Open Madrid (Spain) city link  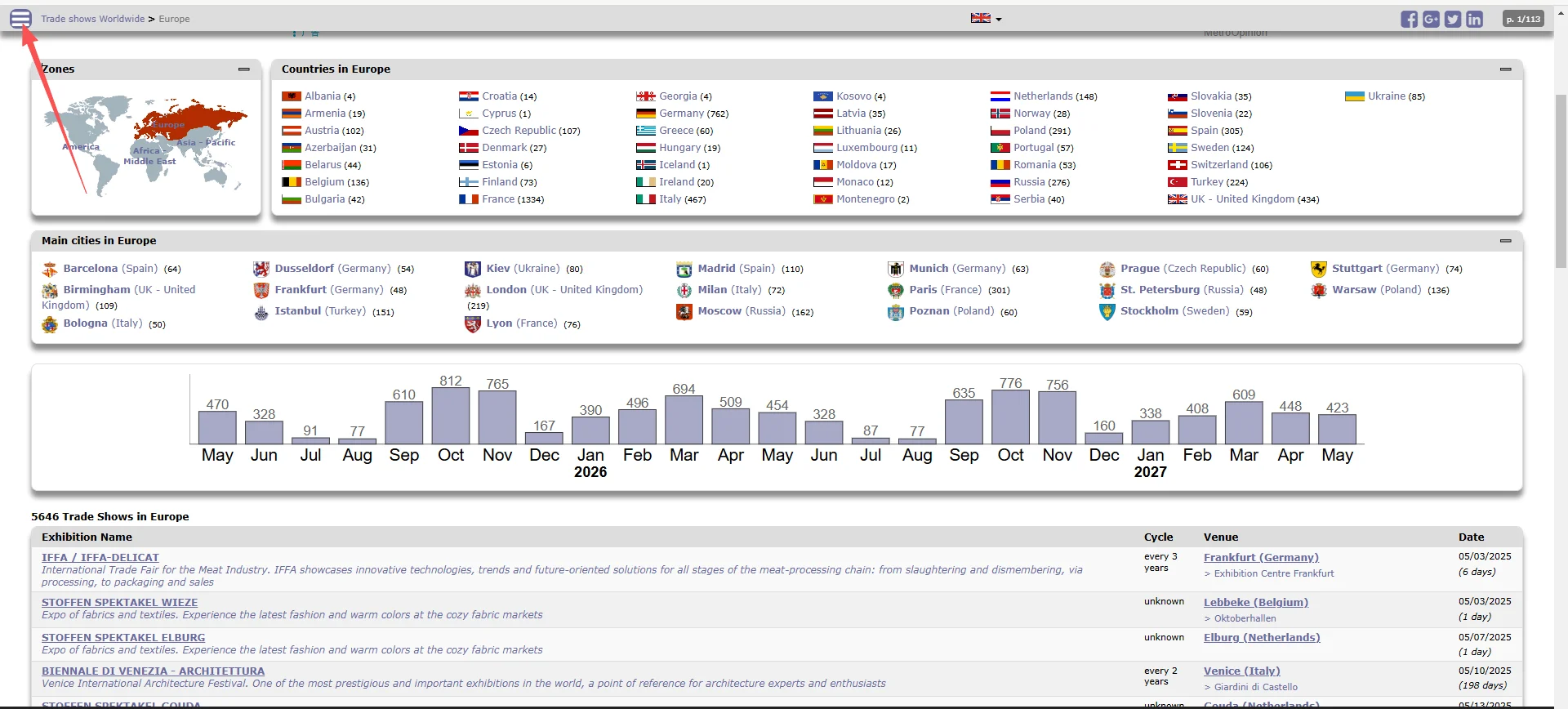(x=736, y=269)
